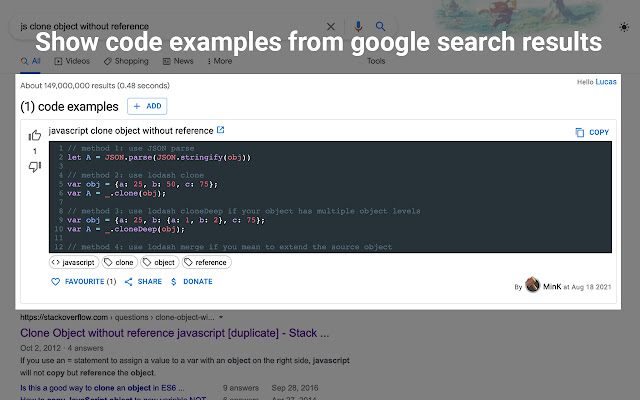Start voice search with the microphone icon

pyautogui.click(x=358, y=27)
